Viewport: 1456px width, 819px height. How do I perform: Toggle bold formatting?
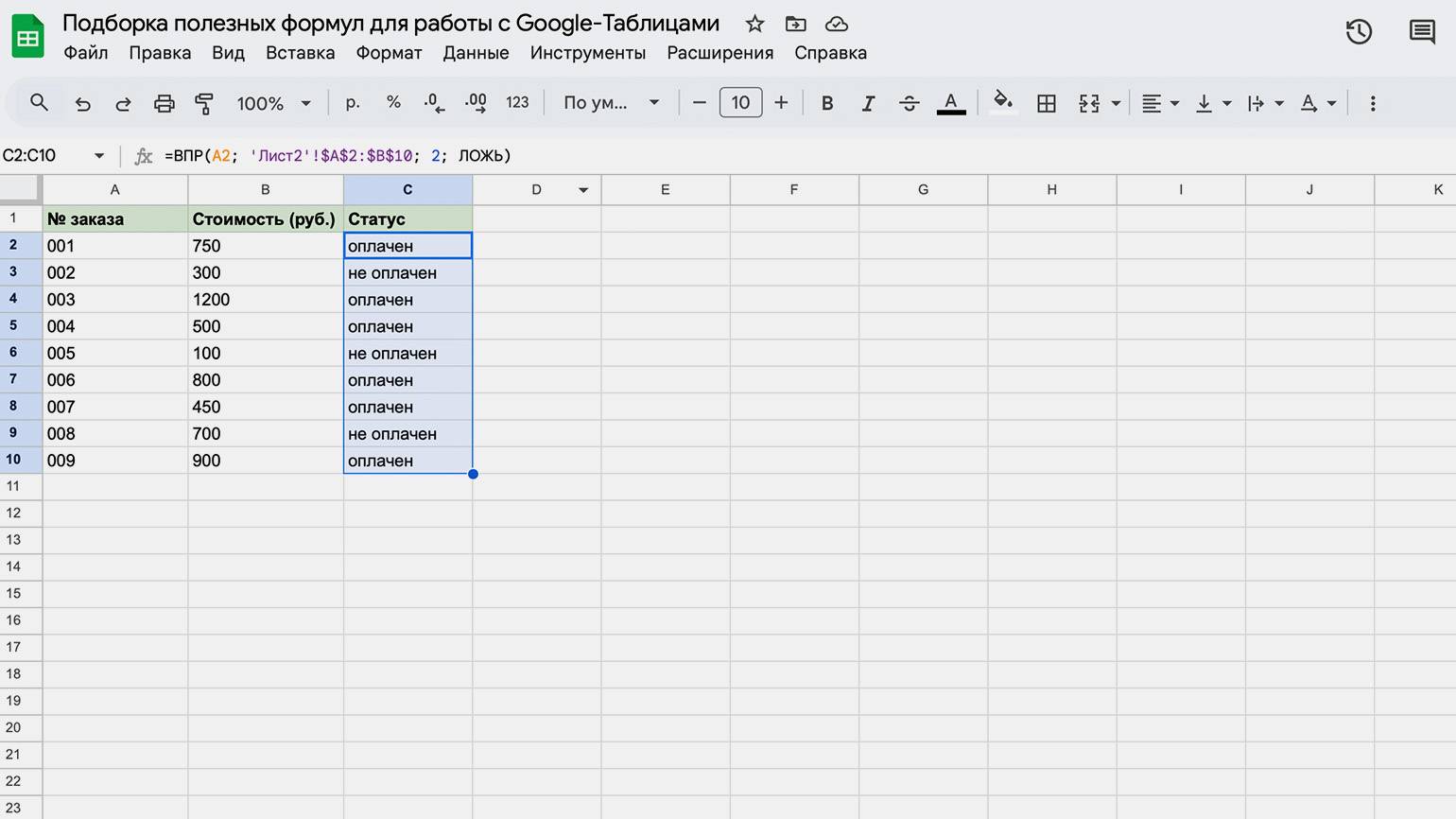click(x=827, y=103)
